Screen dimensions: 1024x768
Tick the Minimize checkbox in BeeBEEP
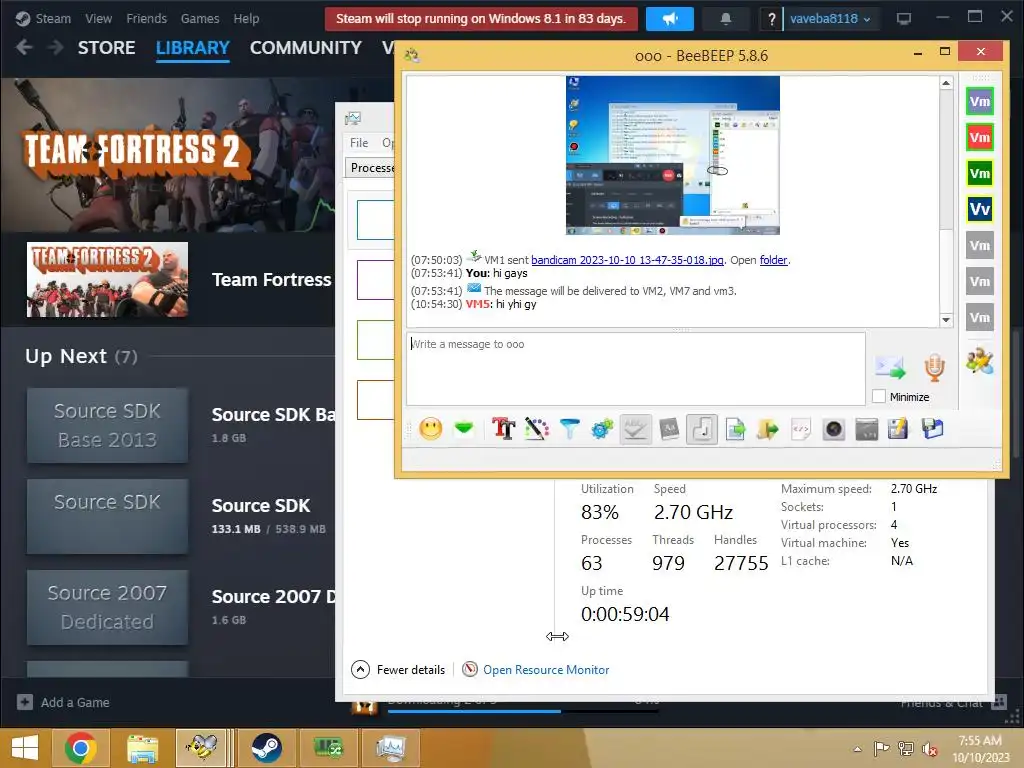879,396
